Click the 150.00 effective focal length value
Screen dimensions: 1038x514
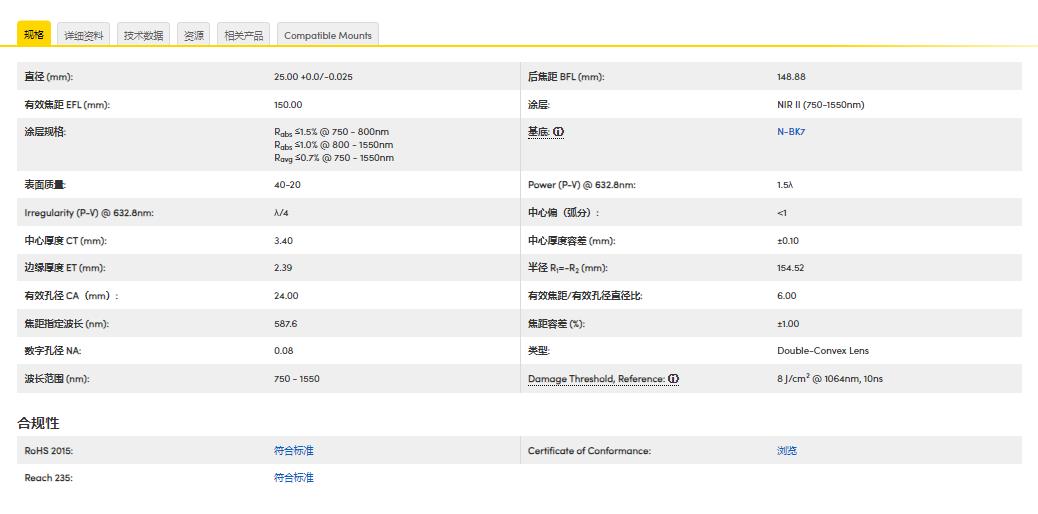[x=288, y=105]
